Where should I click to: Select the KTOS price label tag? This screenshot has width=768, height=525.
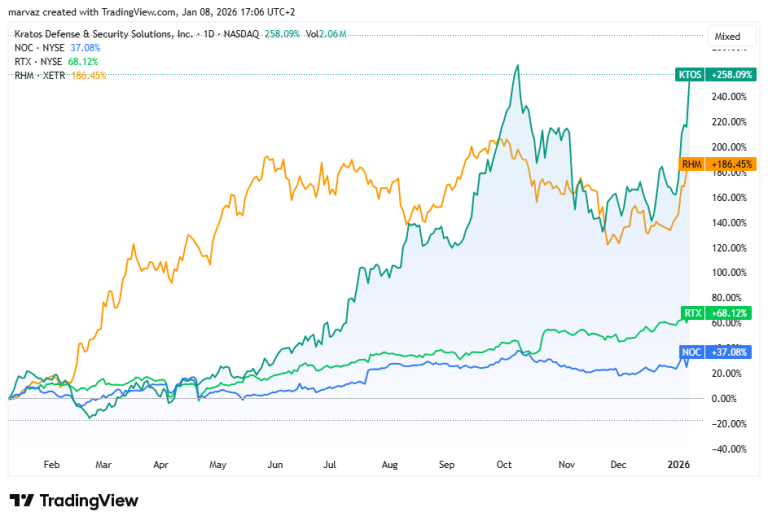[x=716, y=75]
